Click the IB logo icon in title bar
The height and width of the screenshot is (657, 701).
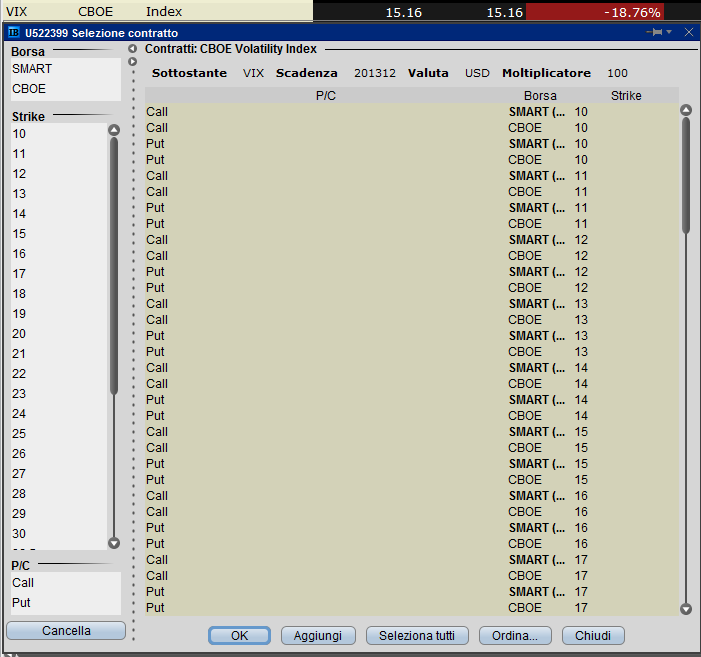[14, 33]
